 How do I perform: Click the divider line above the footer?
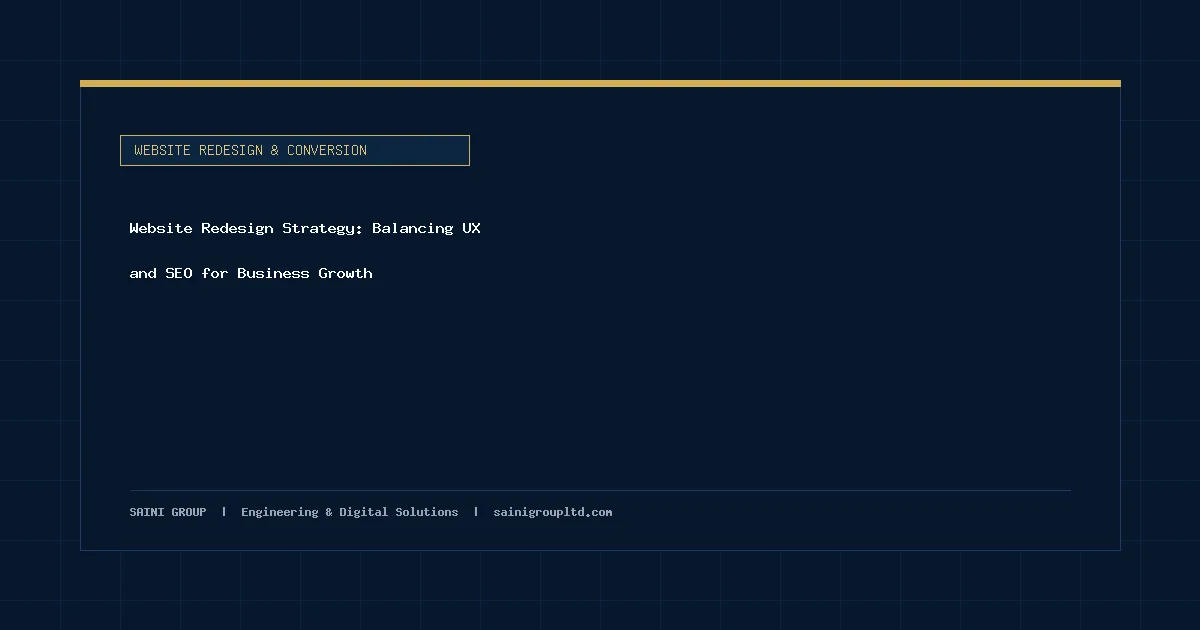pyautogui.click(x=600, y=490)
